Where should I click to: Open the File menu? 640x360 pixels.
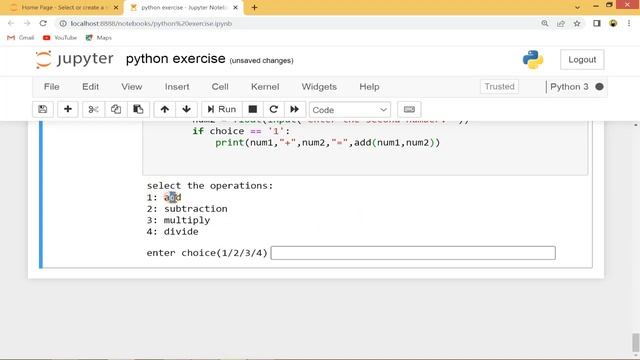click(x=51, y=87)
